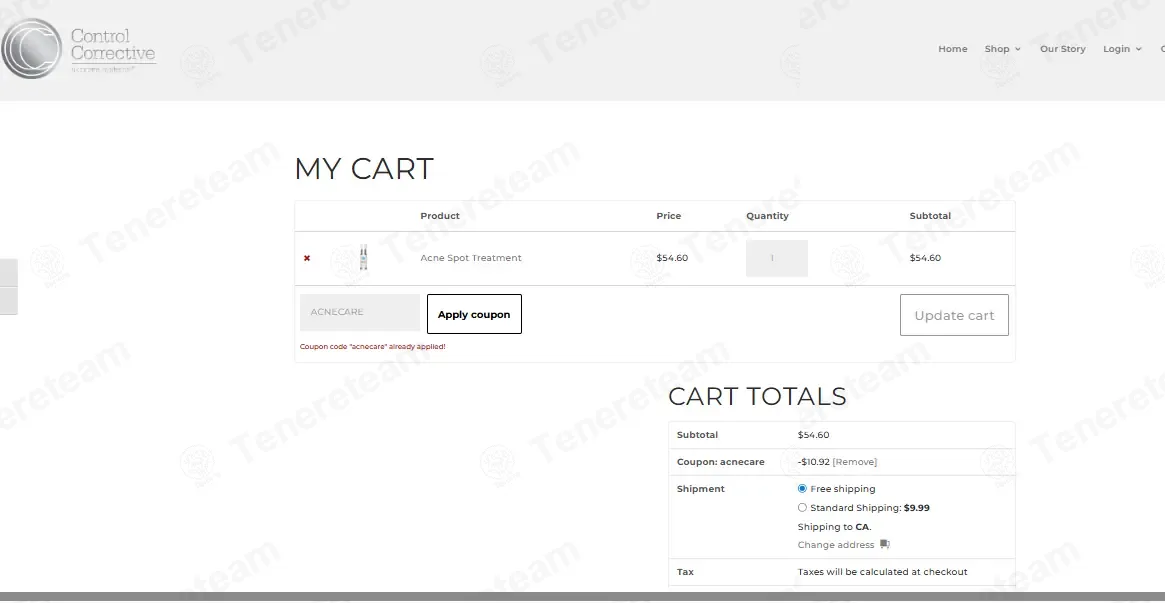Select the Free shipping option
1165x603 pixels.
tap(802, 489)
